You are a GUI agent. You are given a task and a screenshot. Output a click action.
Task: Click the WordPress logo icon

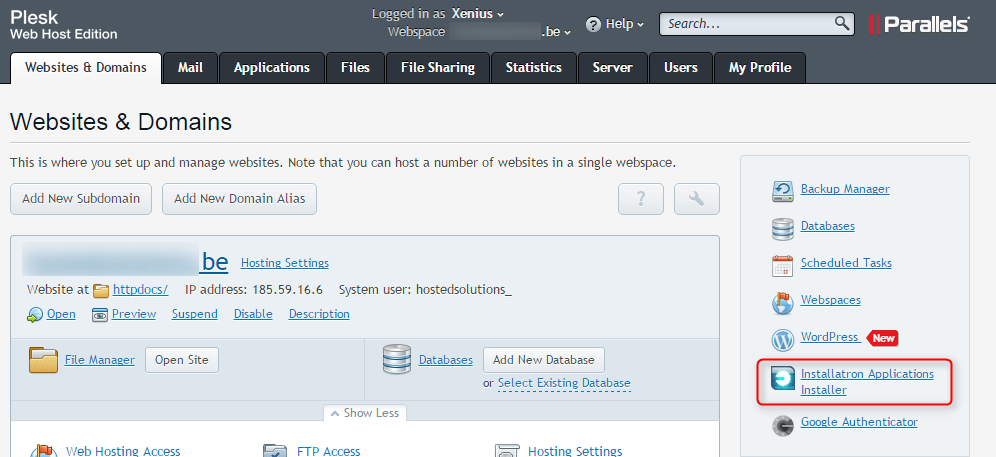[783, 340]
